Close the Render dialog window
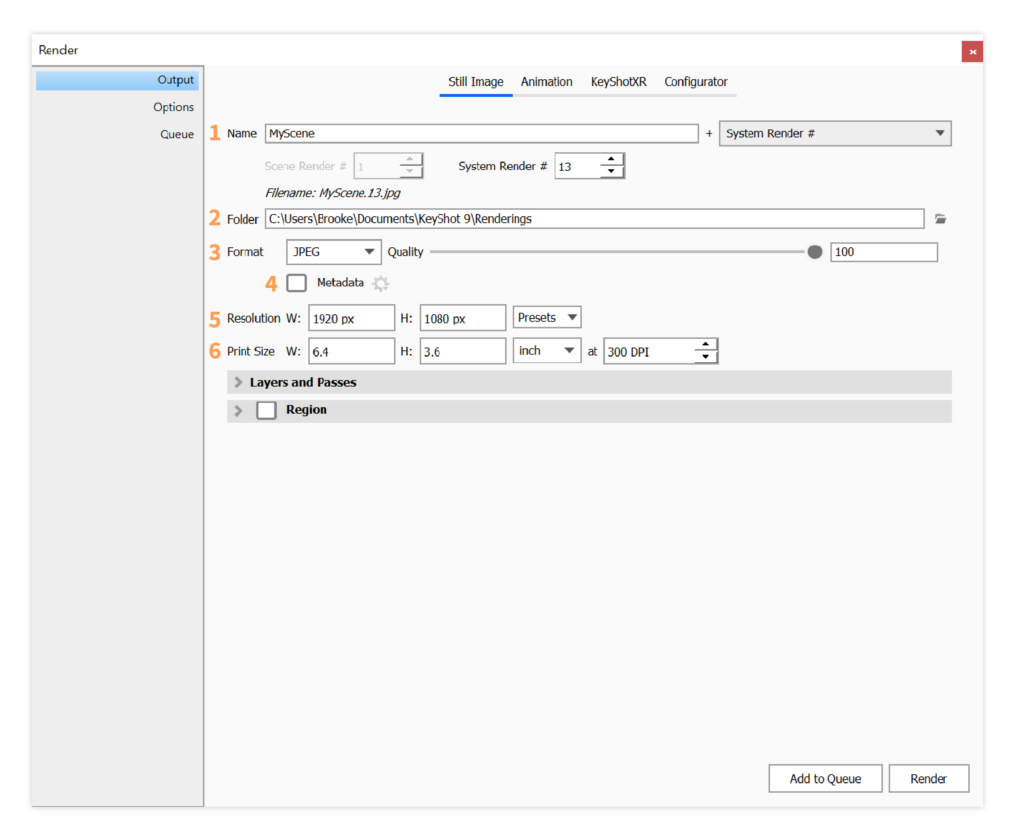Image resolution: width=1024 pixels, height=835 pixels. tap(971, 51)
